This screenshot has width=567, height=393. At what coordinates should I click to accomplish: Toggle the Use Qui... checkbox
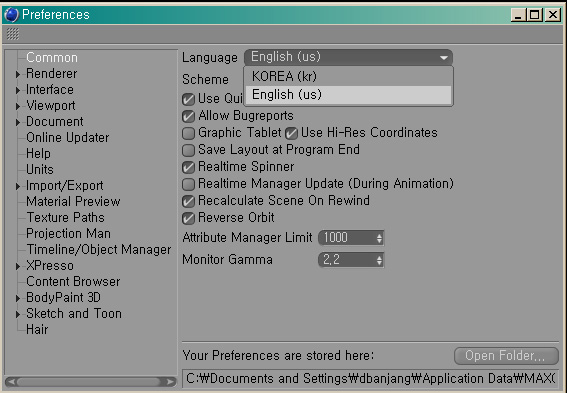(x=188, y=99)
